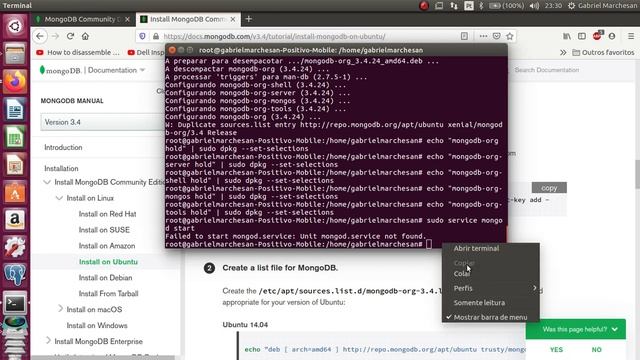
Task: Click the copy button above code
Action: pyautogui.click(x=549, y=188)
